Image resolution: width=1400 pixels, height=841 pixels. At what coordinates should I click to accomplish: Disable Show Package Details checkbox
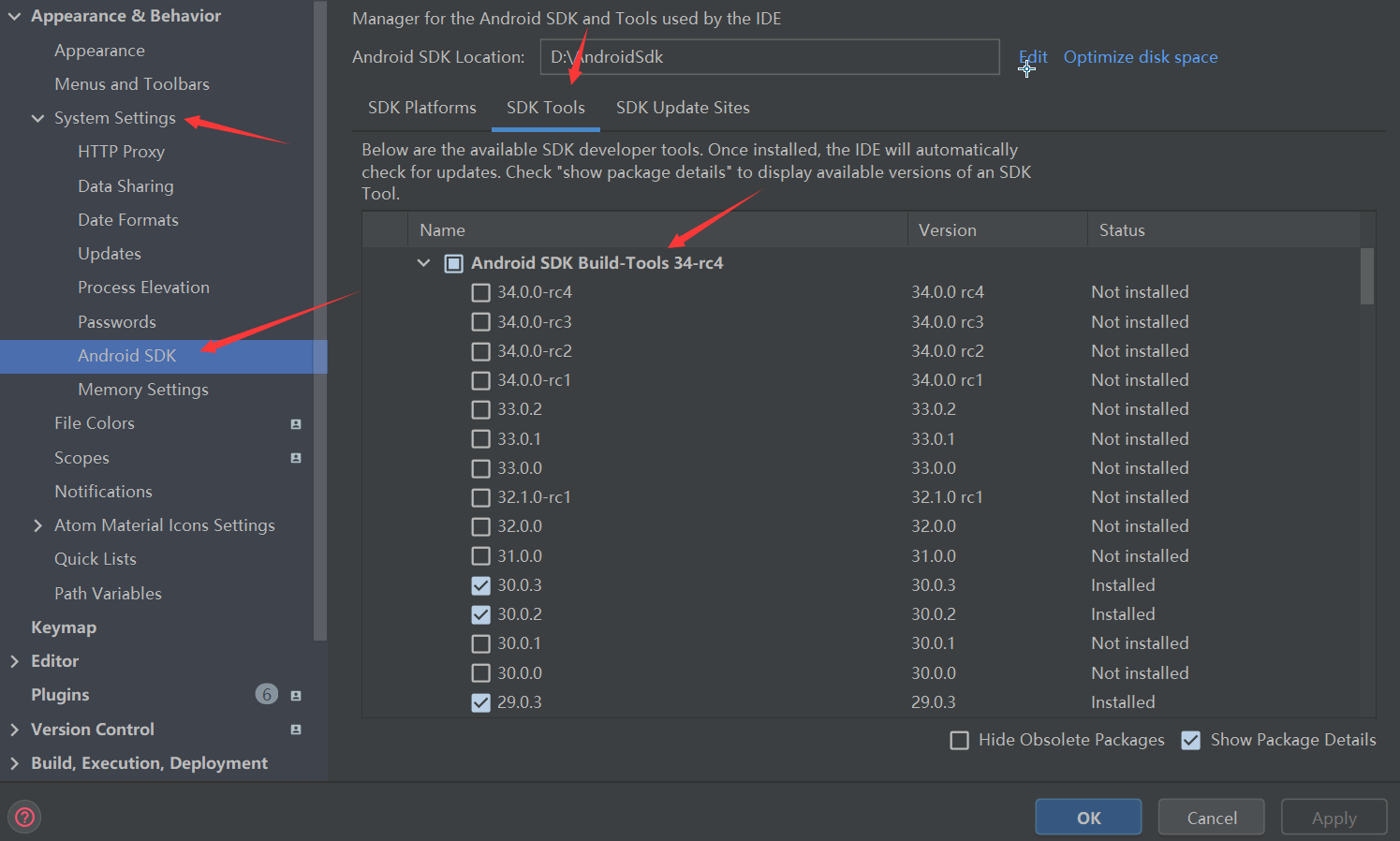1190,741
